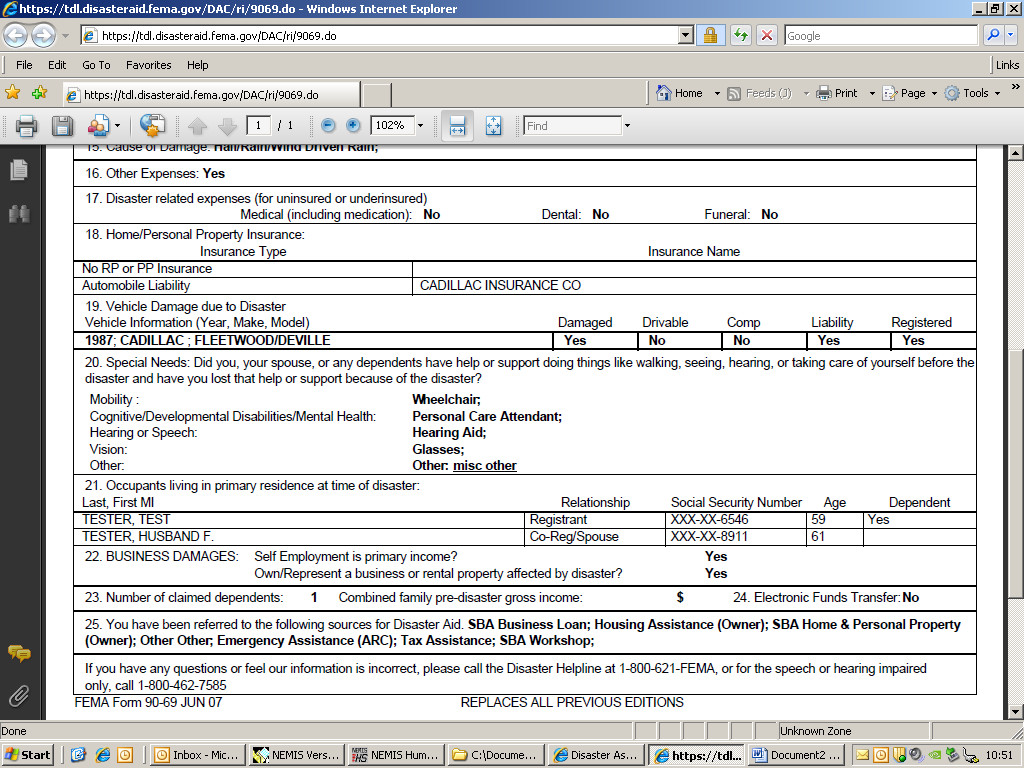The image size is (1024, 768).
Task: Open the Favorites menu
Action: [148, 65]
